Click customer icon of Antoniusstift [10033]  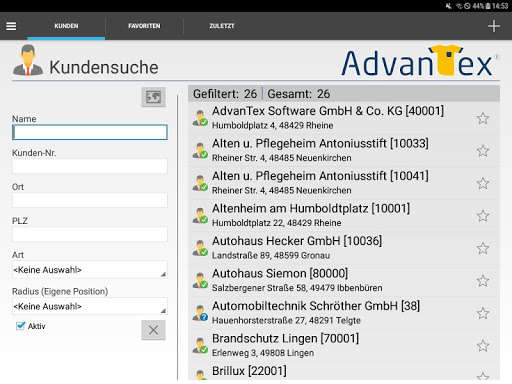pos(200,151)
